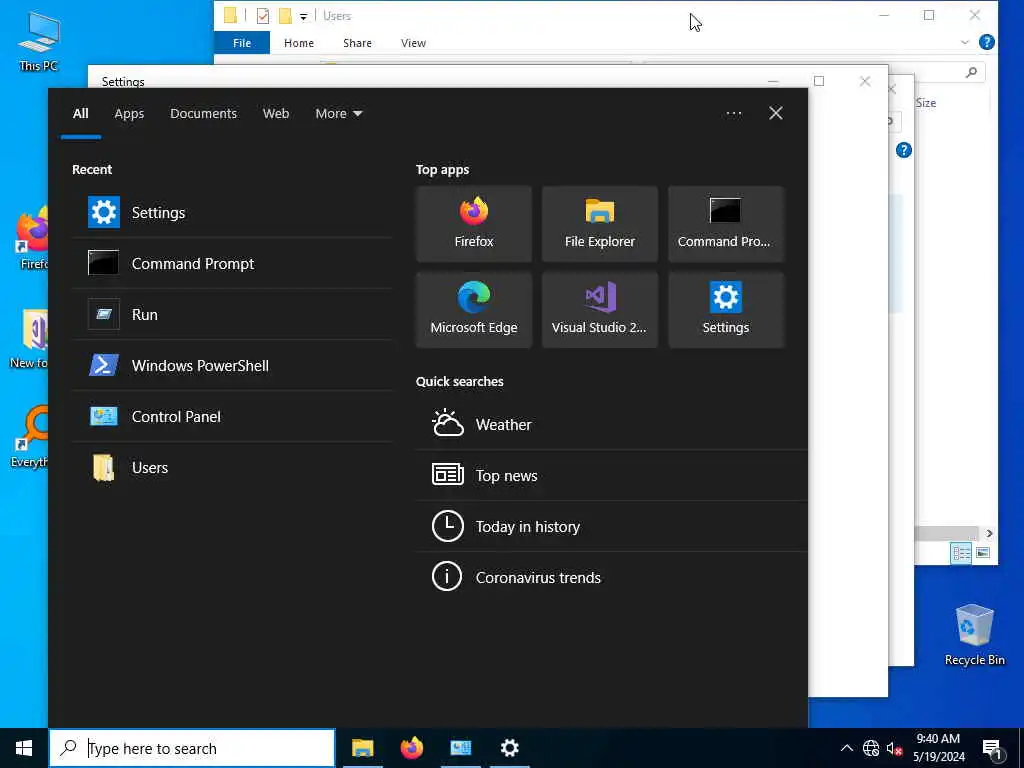The image size is (1024, 768).
Task: Click Explorer horizontal scrollbar right arrow
Action: pyautogui.click(x=989, y=534)
